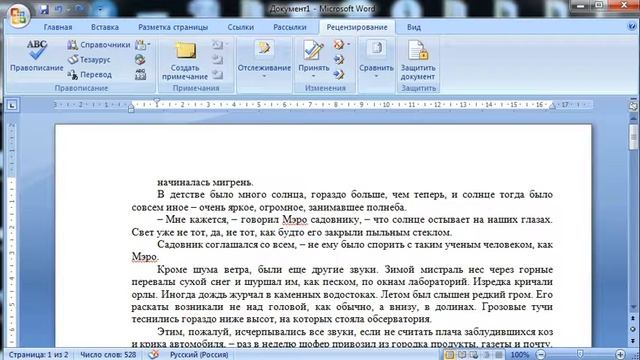The width and height of the screenshot is (640, 360).
Task: Click next comment icon in Примечания group
Action: (x=218, y=74)
